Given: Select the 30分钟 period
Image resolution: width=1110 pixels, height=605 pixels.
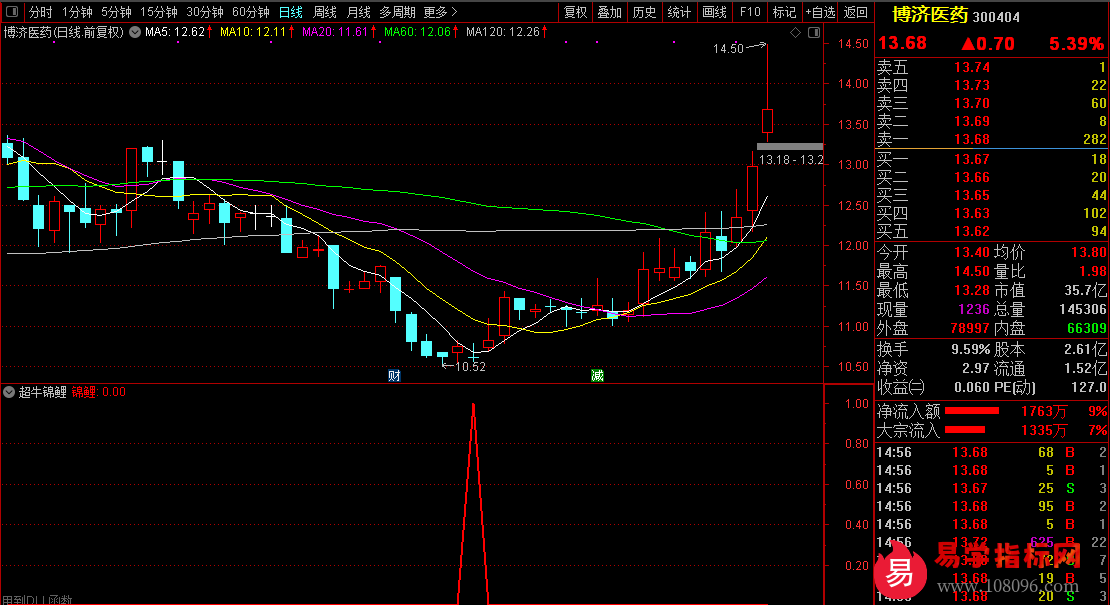Looking at the screenshot, I should tap(205, 12).
